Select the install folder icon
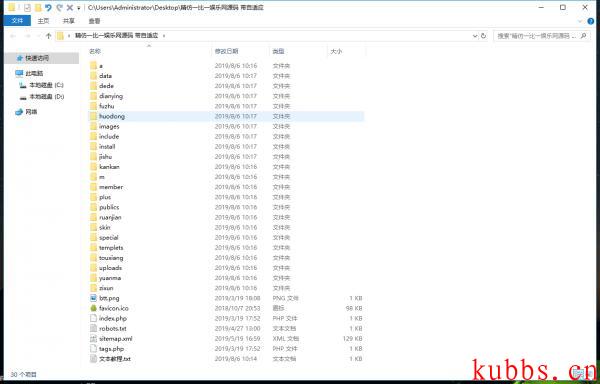Viewport: 600px width, 384px height. coord(93,146)
